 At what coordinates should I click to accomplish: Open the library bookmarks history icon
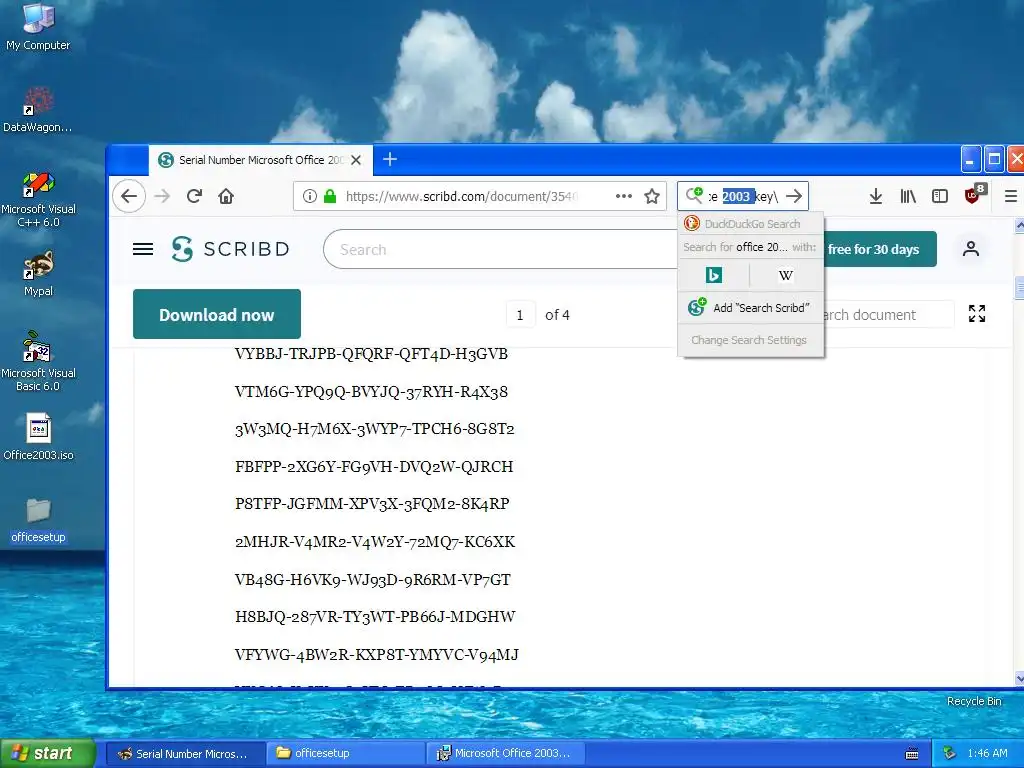908,196
